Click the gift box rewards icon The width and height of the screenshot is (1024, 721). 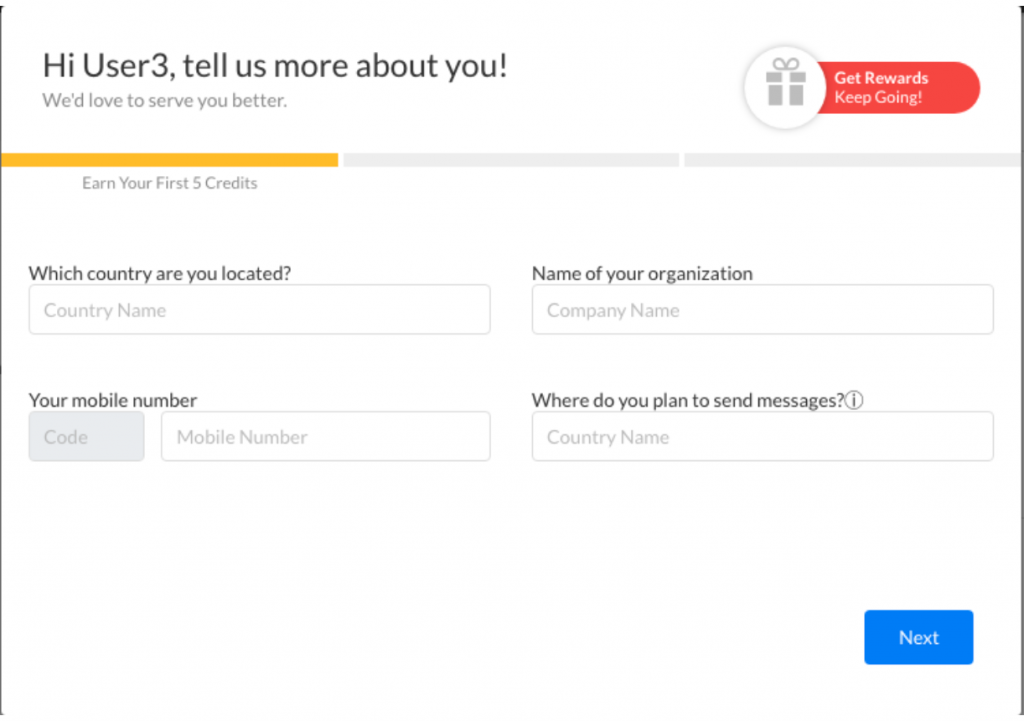click(x=785, y=85)
